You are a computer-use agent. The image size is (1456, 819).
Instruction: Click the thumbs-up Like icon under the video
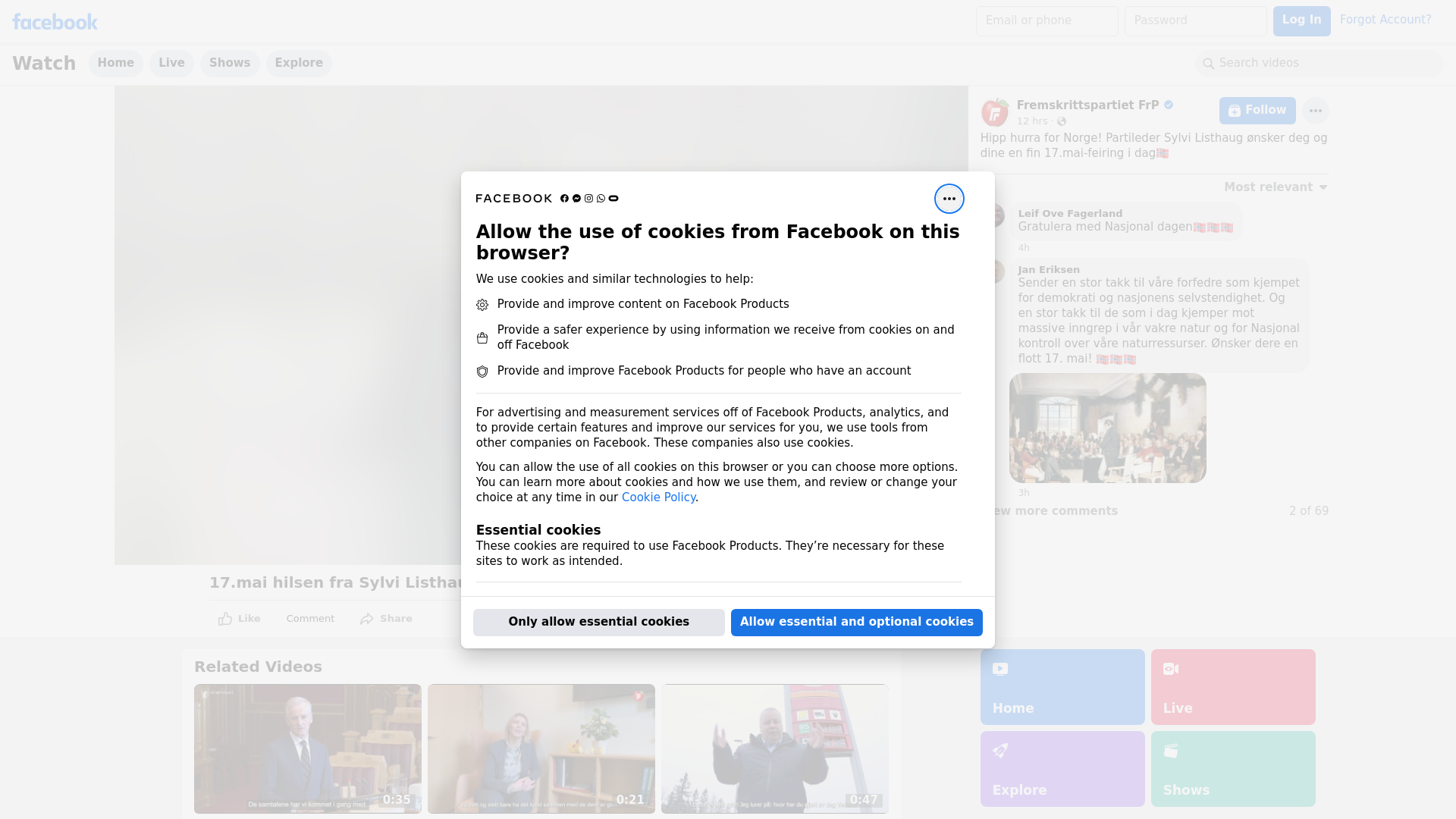[x=225, y=619]
